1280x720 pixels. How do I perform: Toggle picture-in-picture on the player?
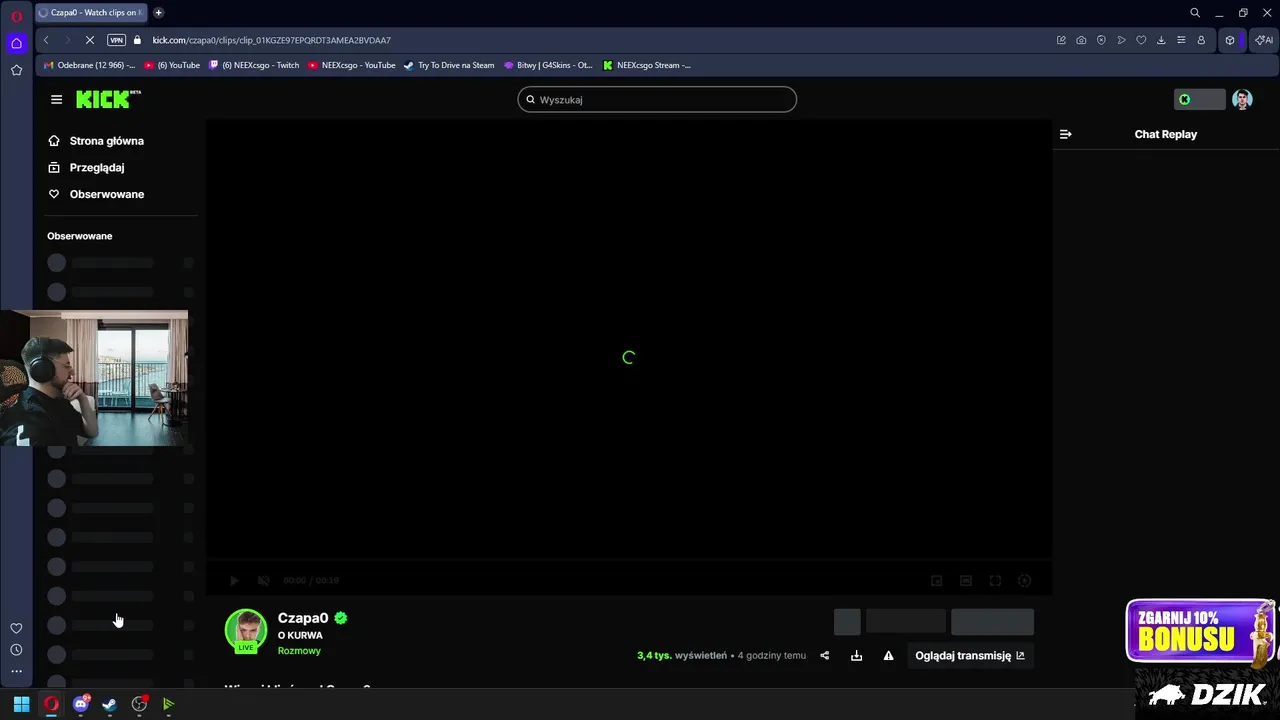[x=937, y=580]
